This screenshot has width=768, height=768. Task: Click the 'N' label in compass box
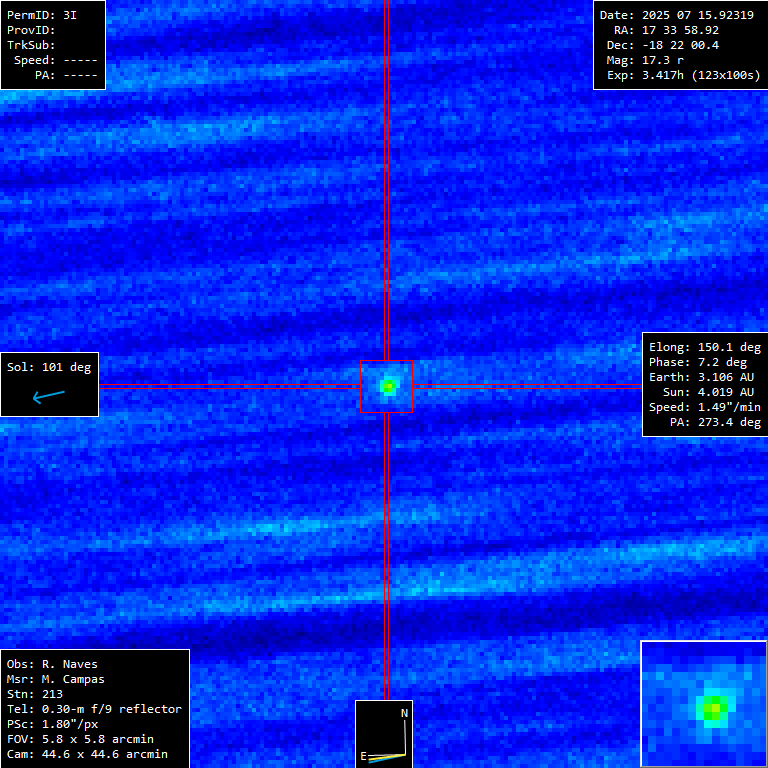[x=405, y=713]
